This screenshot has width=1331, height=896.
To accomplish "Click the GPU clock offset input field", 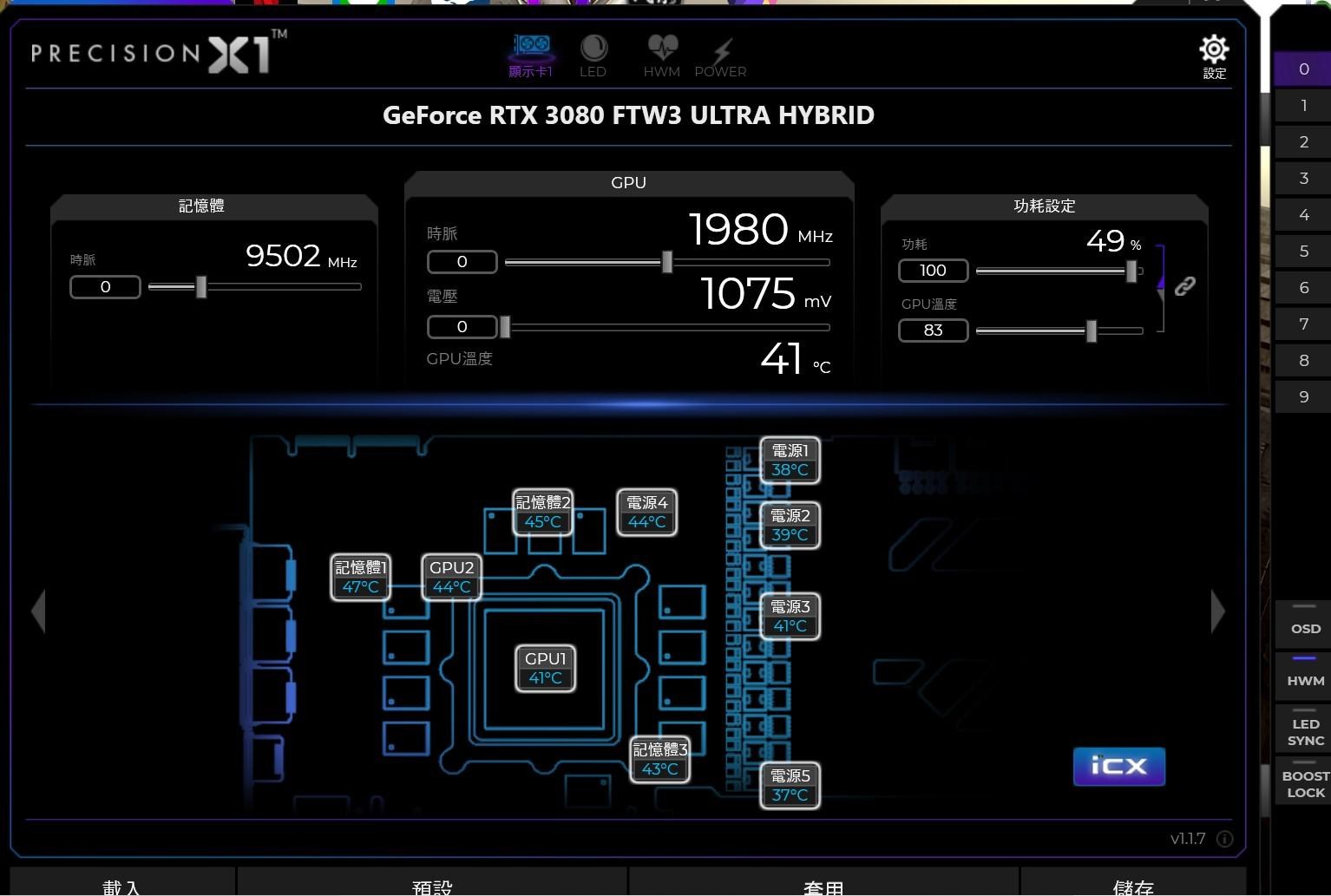I will click(462, 262).
